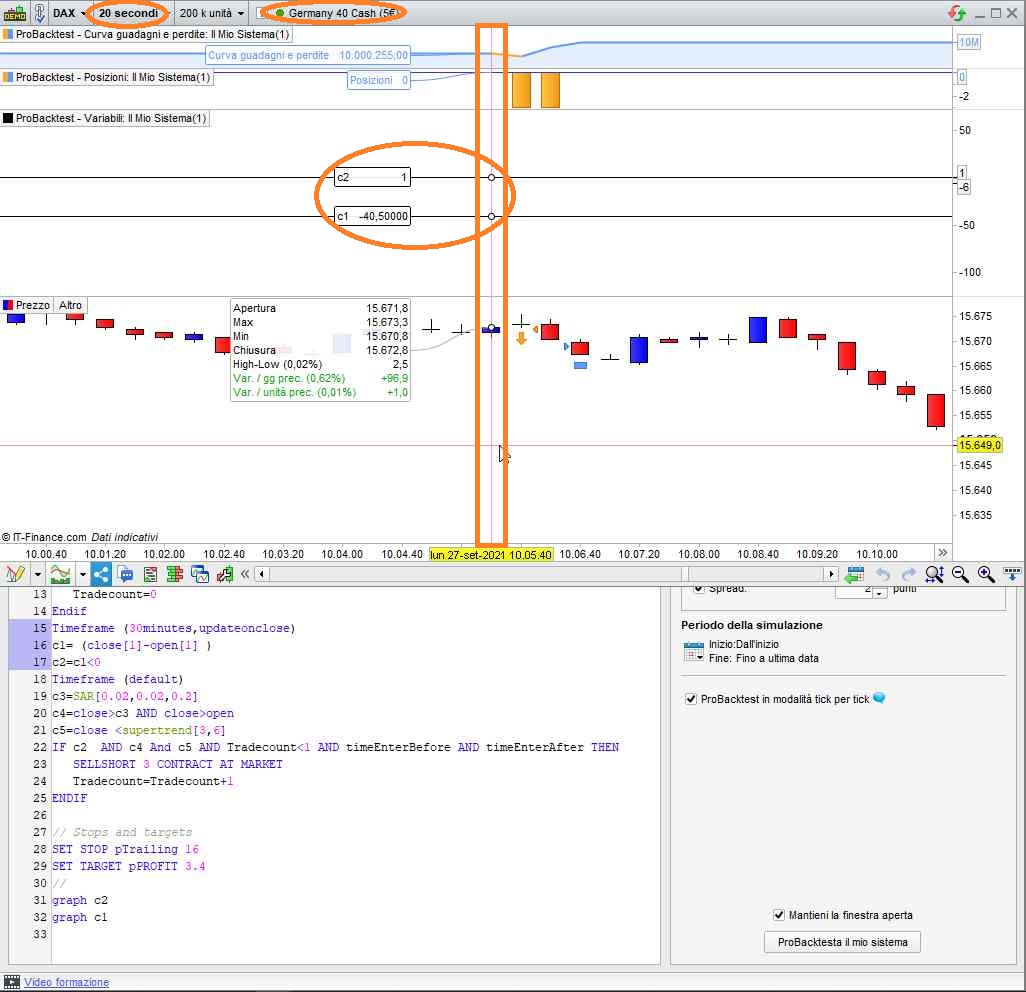
Task: Click the blue info bubble next to tick per tick
Action: pos(879,698)
